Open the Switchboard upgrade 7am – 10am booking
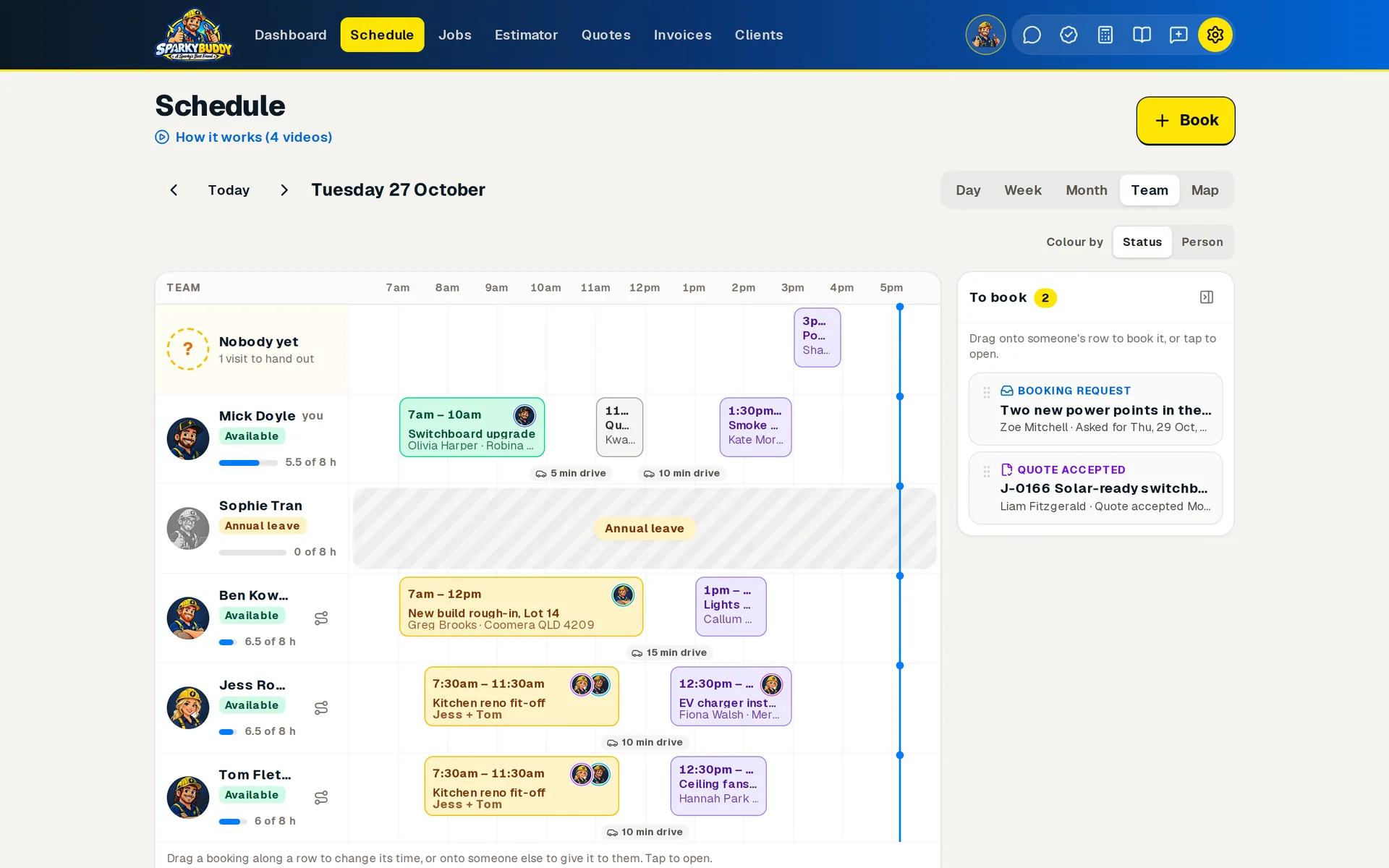 472,427
